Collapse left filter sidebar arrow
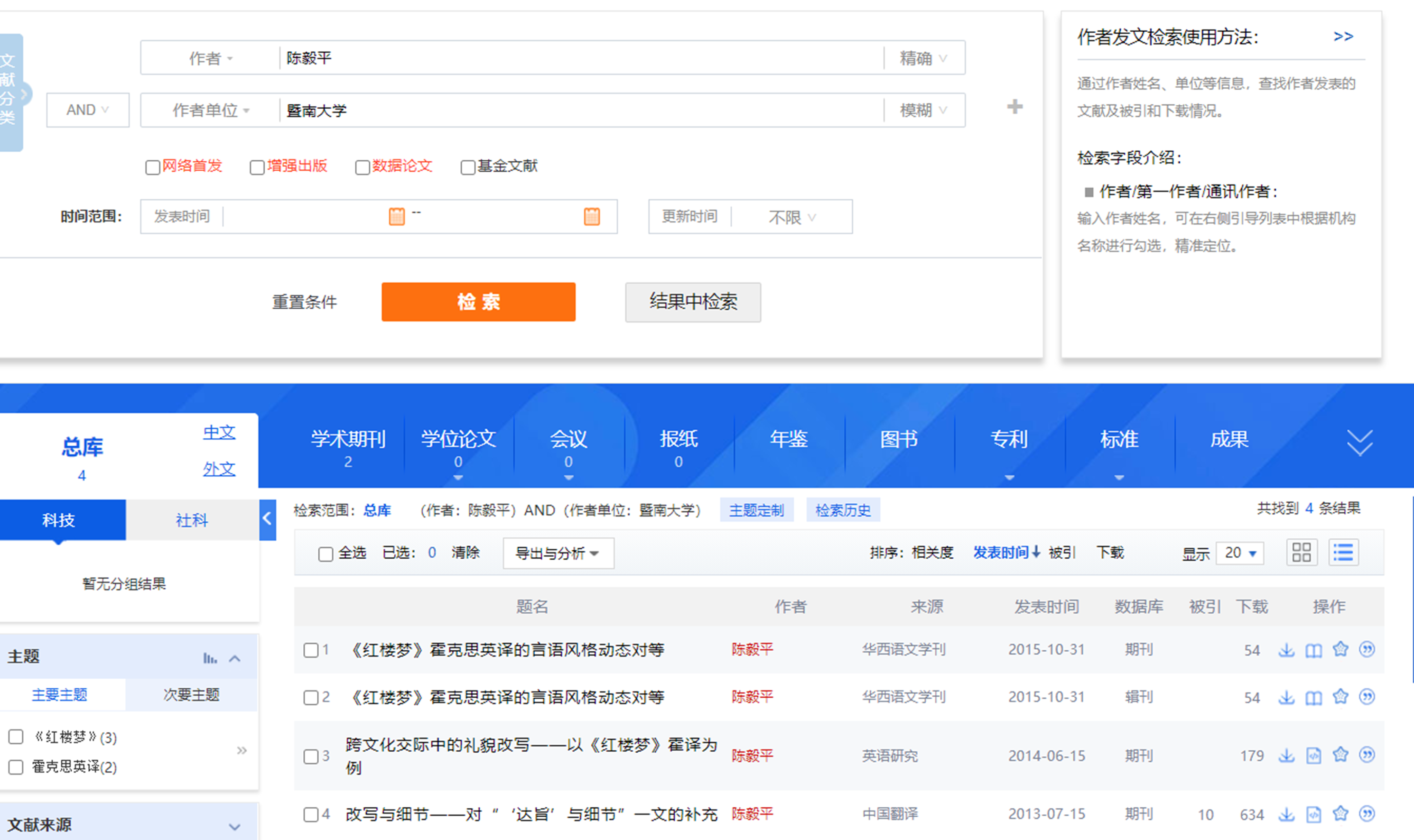The image size is (1414, 840). [267, 519]
